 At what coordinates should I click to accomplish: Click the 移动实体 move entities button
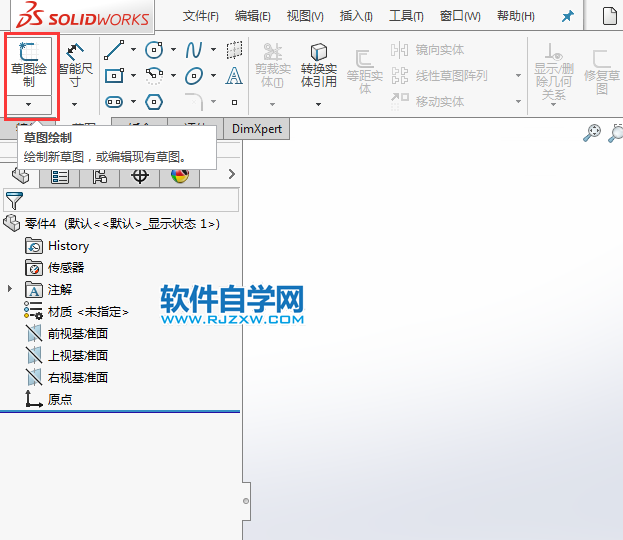coord(428,102)
